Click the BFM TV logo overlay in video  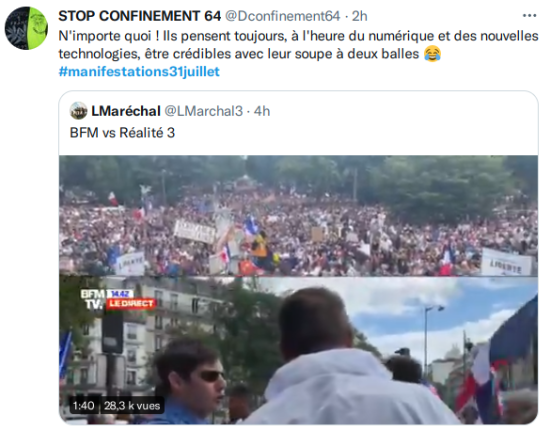pos(93,299)
